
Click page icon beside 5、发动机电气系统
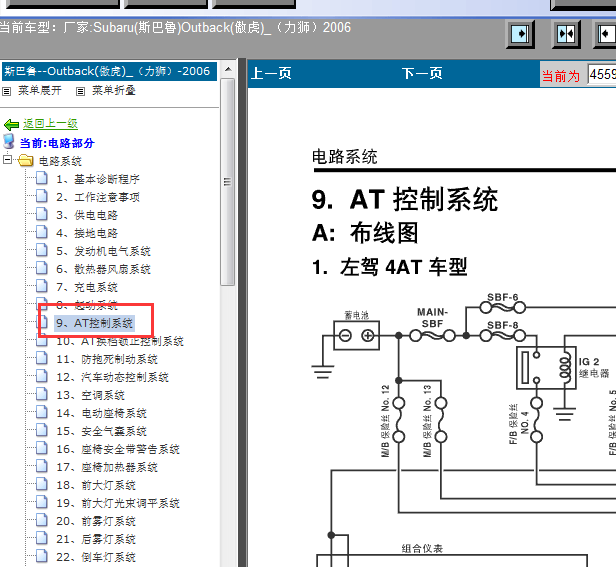(42, 250)
